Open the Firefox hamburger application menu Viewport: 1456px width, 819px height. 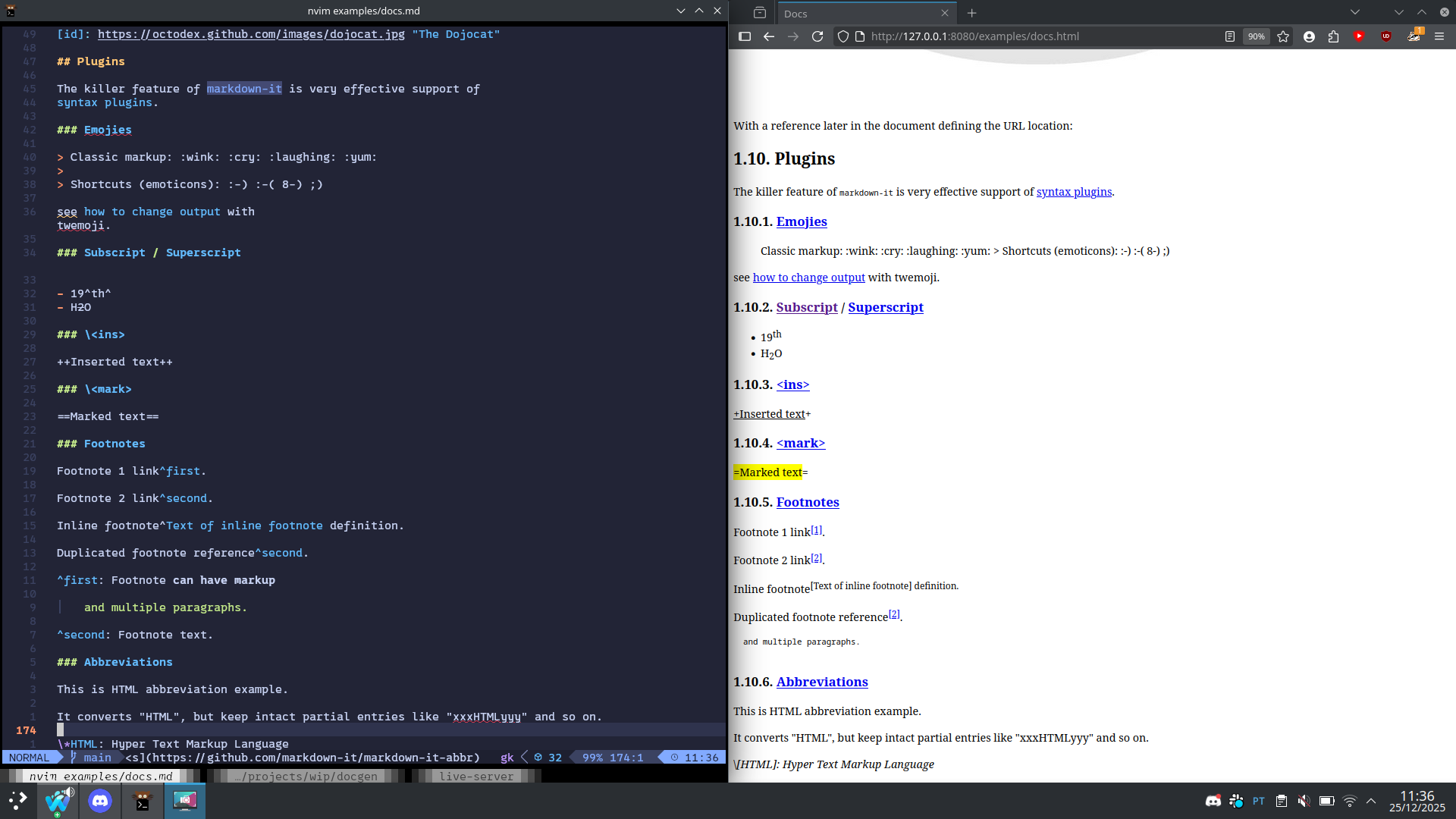click(x=1439, y=36)
